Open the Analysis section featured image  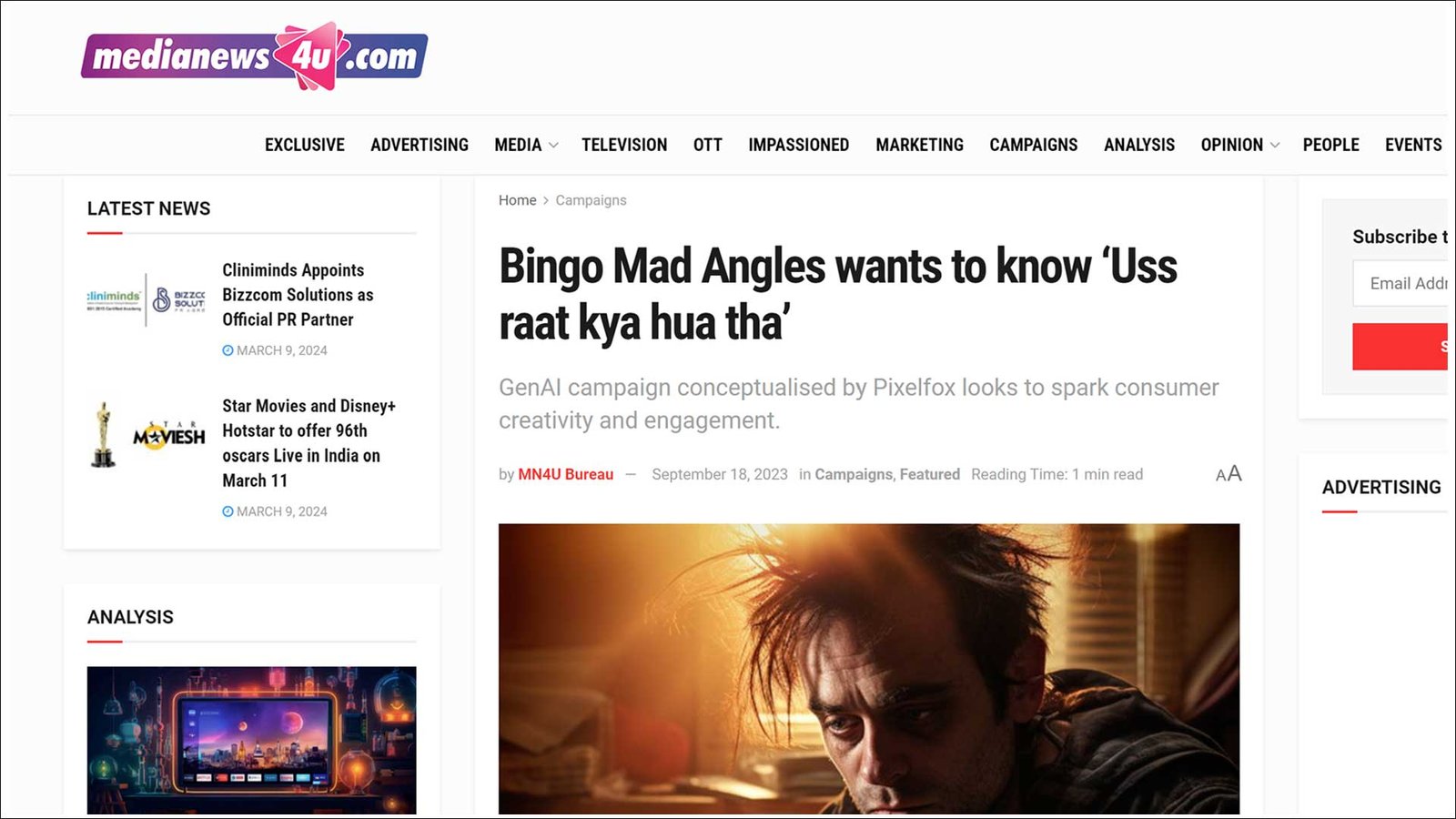pyautogui.click(x=252, y=741)
